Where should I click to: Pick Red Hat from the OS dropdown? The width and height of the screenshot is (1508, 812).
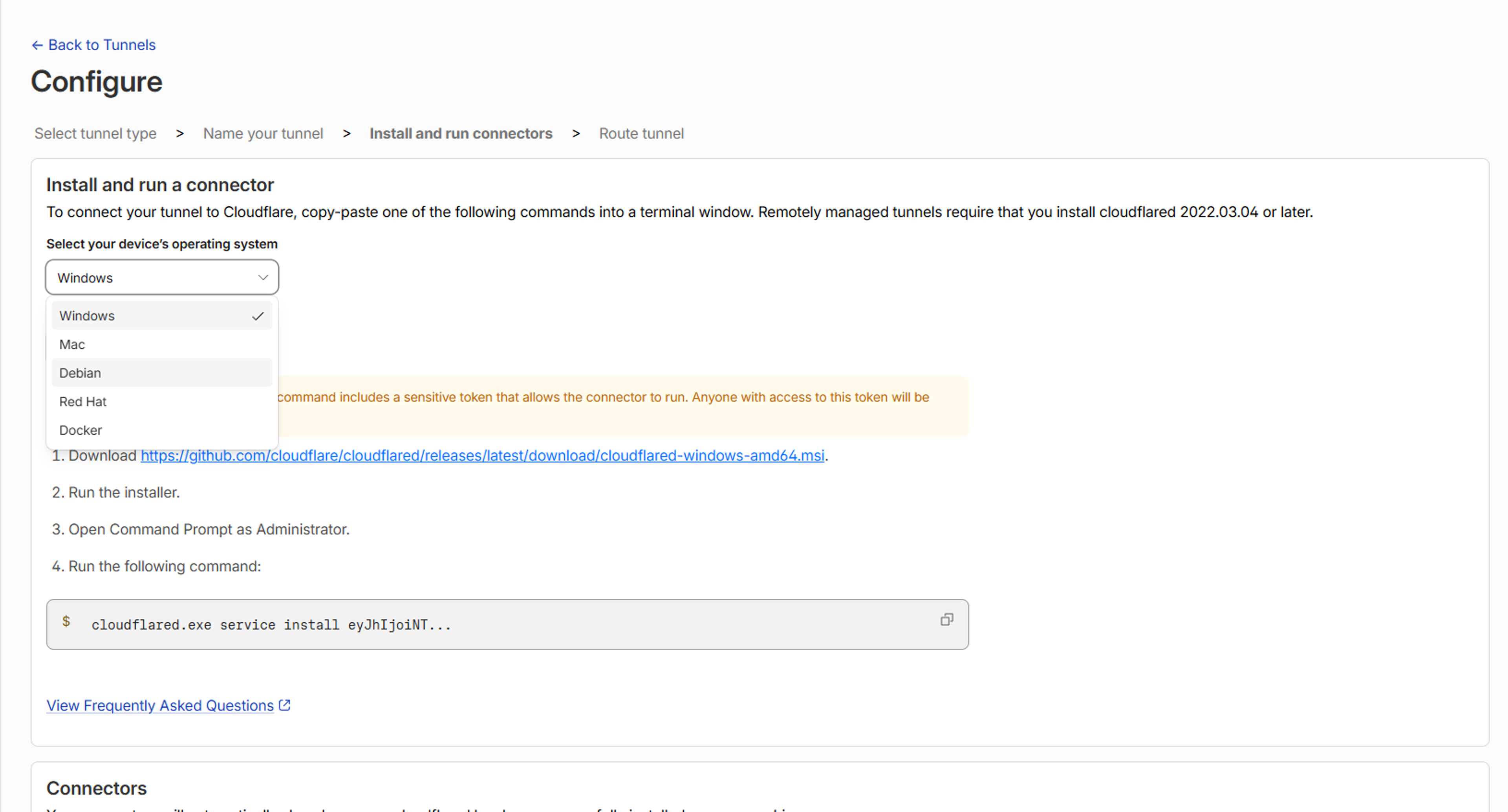click(x=161, y=402)
